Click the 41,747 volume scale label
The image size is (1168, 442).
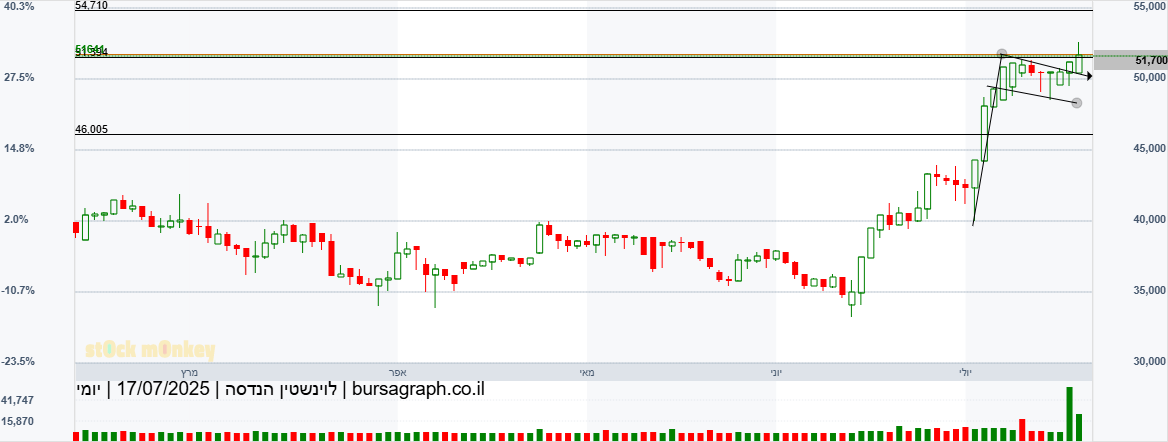[x=18, y=400]
